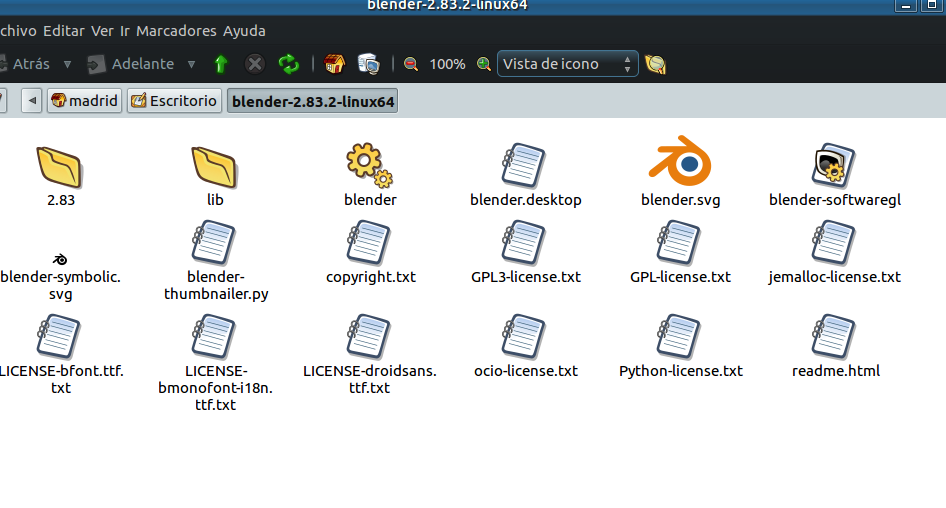Select the readme.html file icon
The width and height of the screenshot is (946, 508).
tap(833, 337)
